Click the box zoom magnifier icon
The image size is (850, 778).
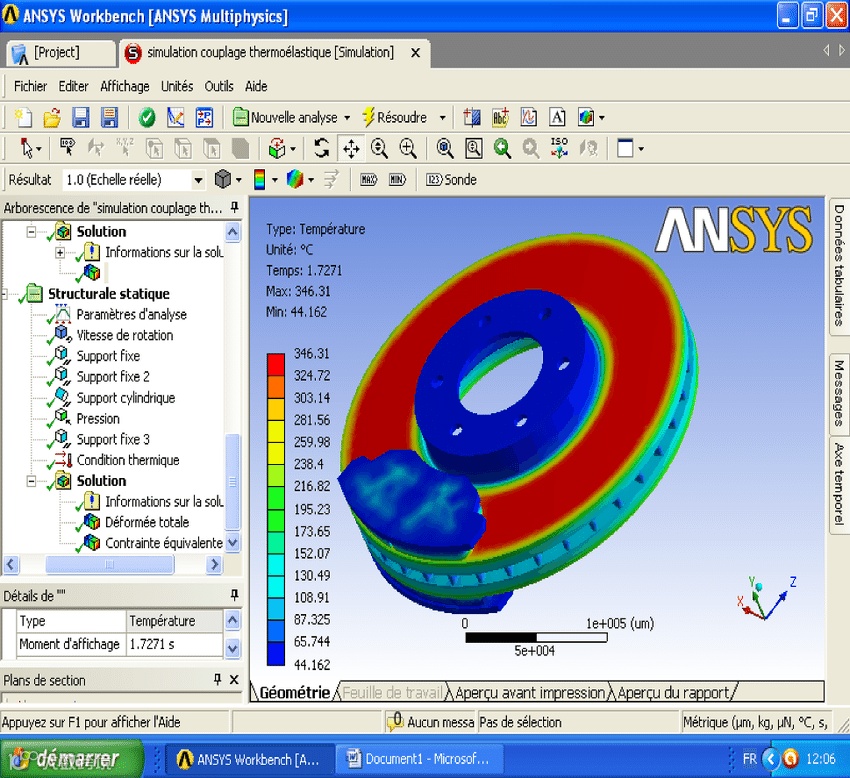click(474, 148)
